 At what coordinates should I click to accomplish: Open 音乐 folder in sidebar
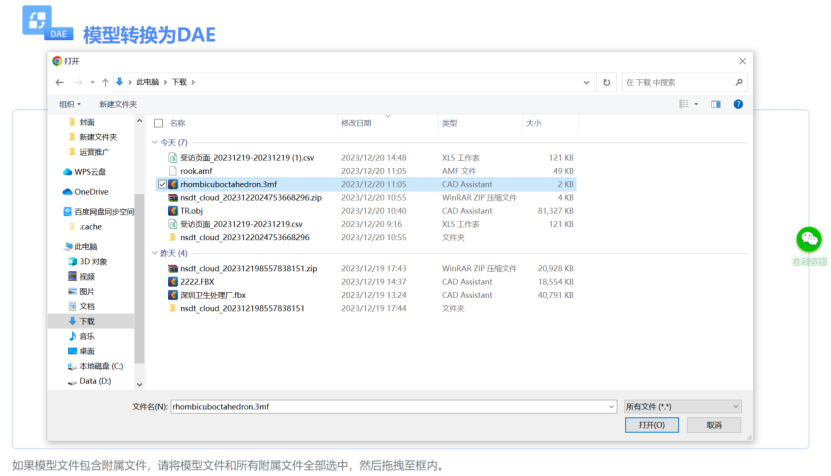coord(87,336)
